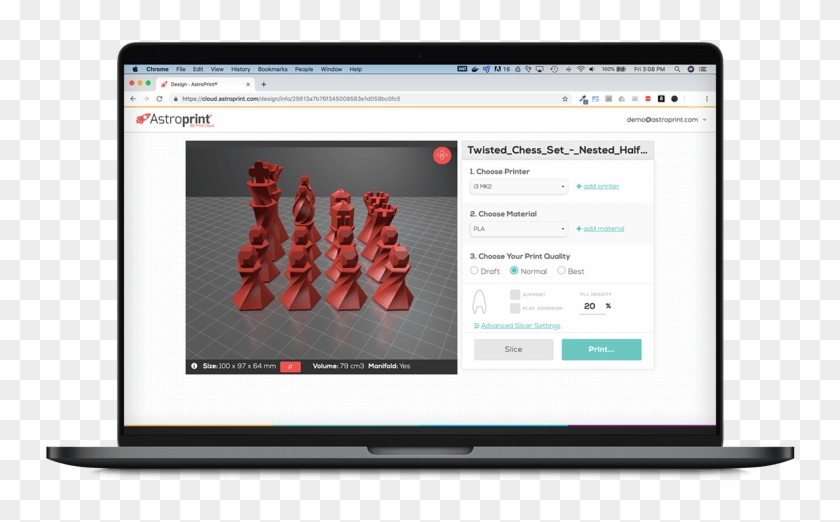This screenshot has width=840, height=522.
Task: Click the info icon next to Size
Action: [194, 366]
